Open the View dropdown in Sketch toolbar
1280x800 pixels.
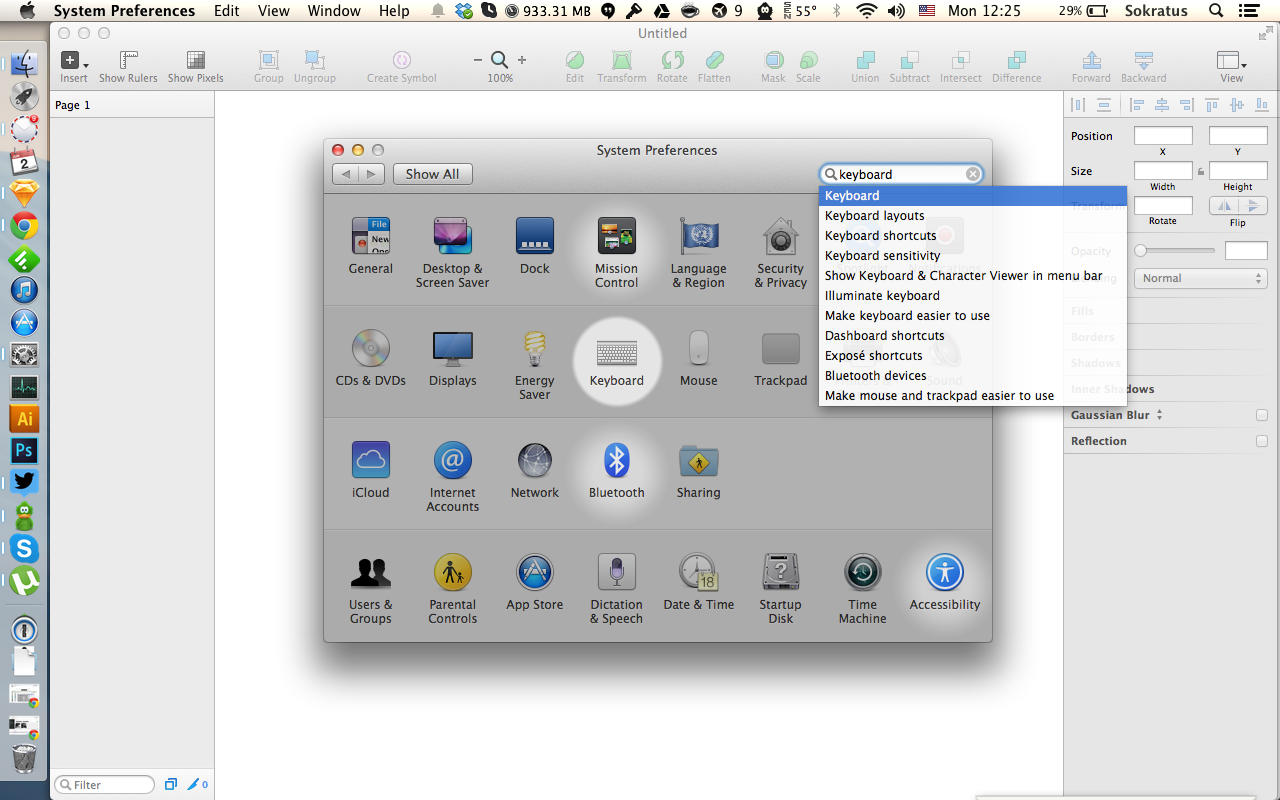pos(1232,67)
